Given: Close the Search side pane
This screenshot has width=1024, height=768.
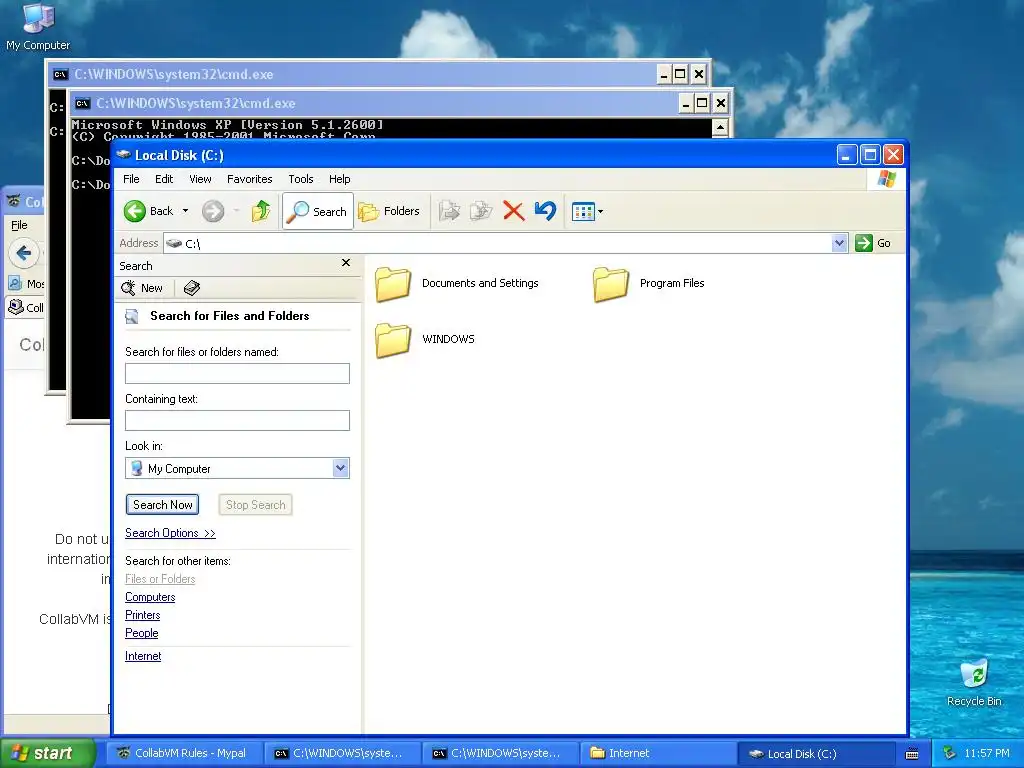Looking at the screenshot, I should (x=346, y=263).
